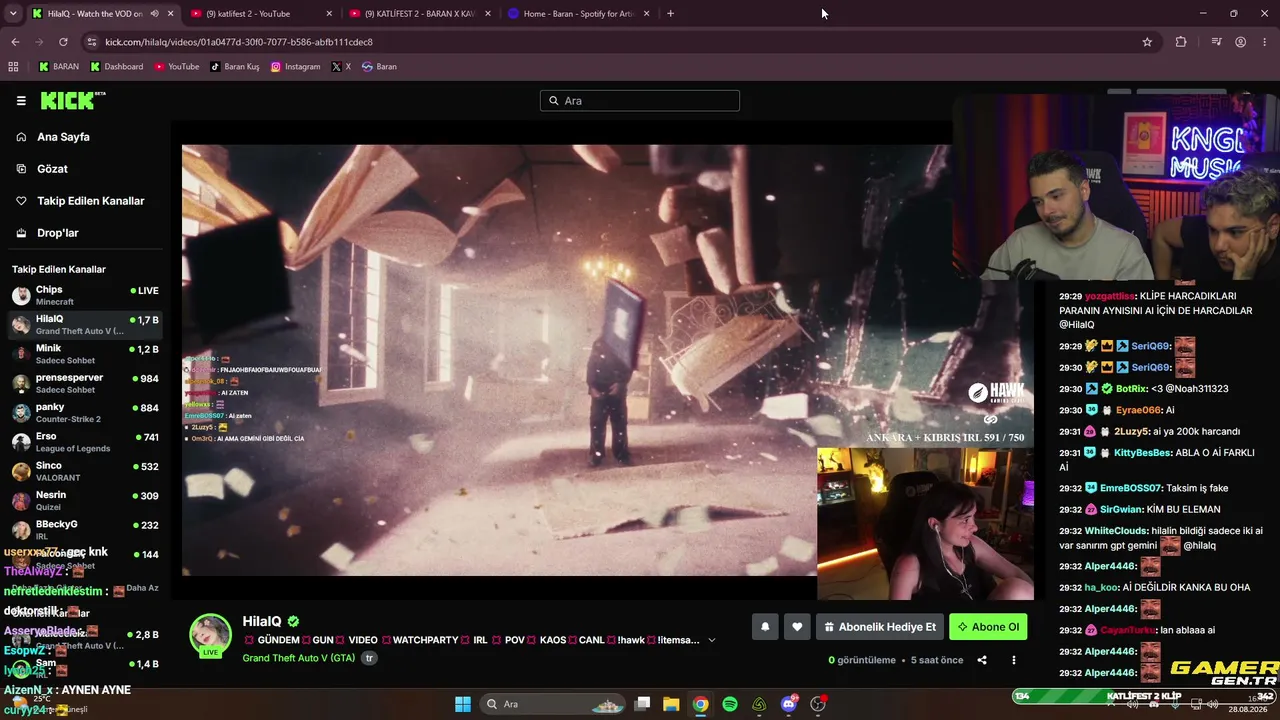
Task: Close the katlifest 2 YouTube tab
Action: click(x=329, y=14)
